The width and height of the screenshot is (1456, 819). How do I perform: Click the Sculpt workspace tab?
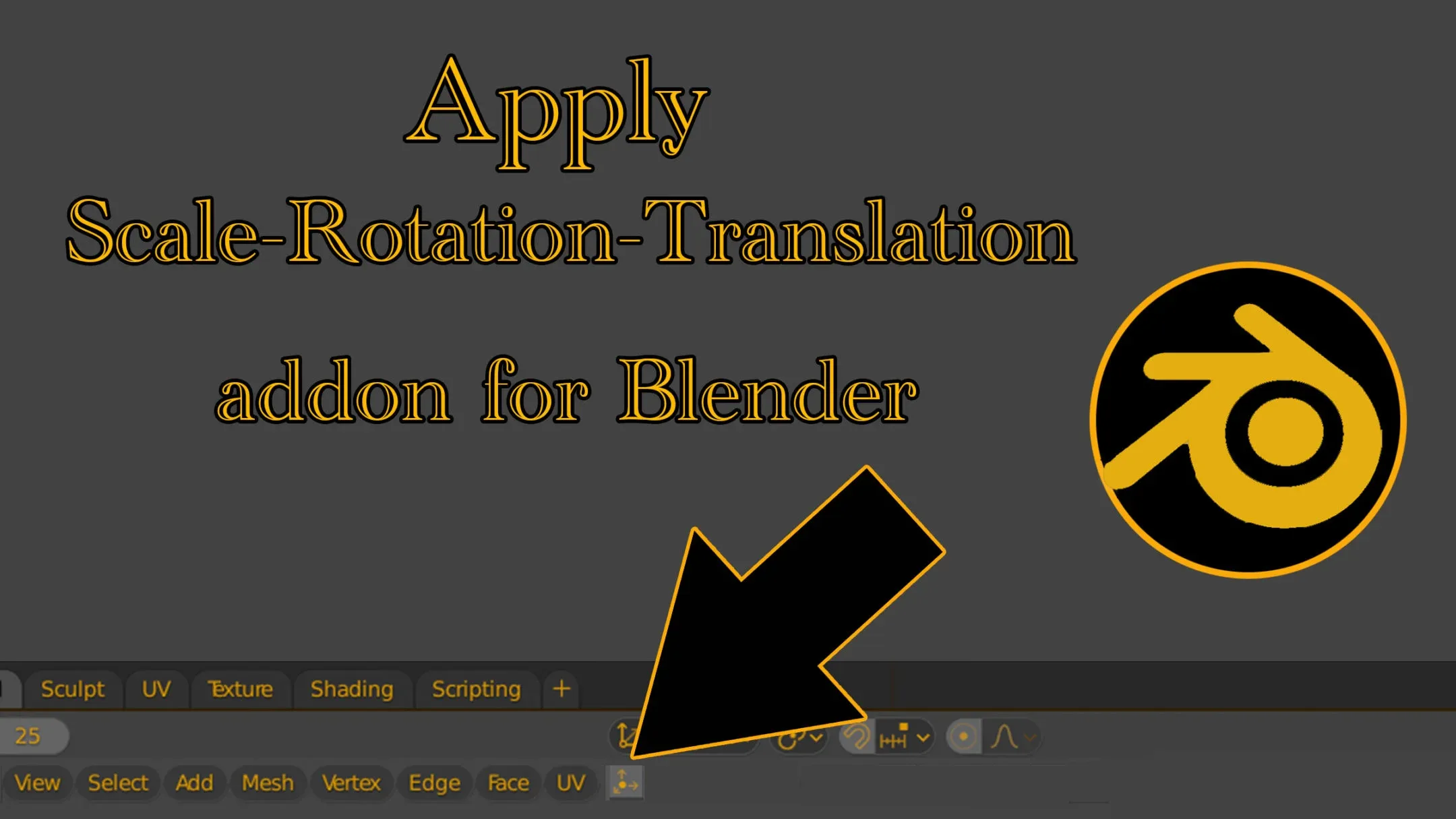(73, 689)
